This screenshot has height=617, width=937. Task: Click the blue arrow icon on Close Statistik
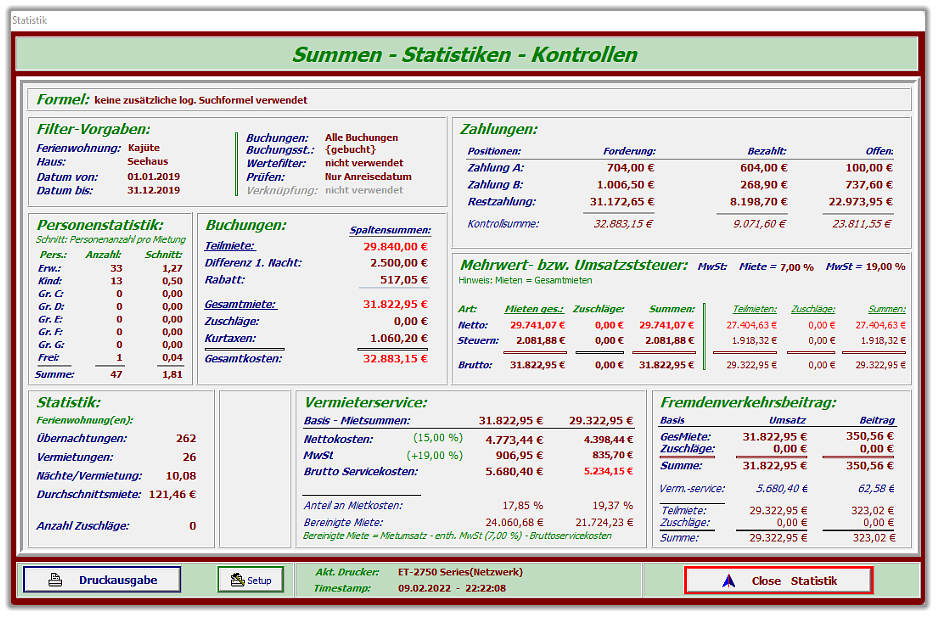728,581
